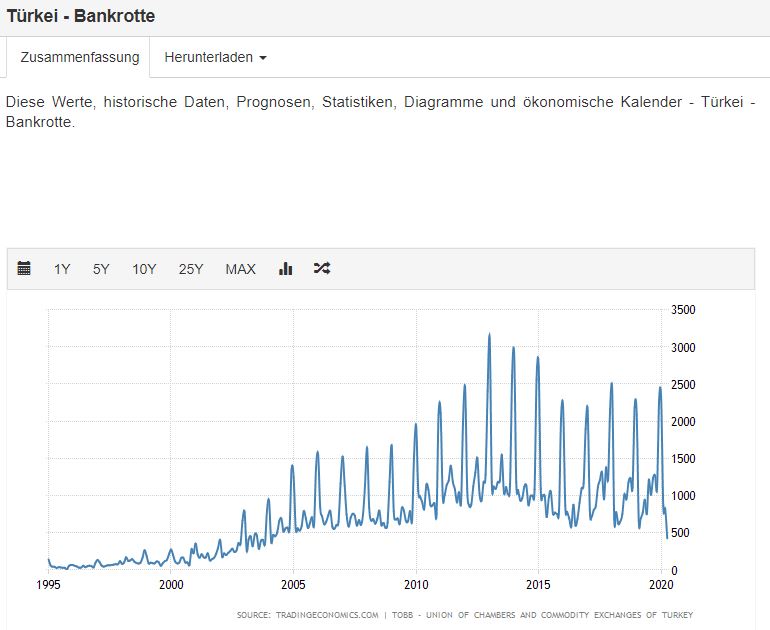Click the 2015 x-axis label

(x=539, y=585)
